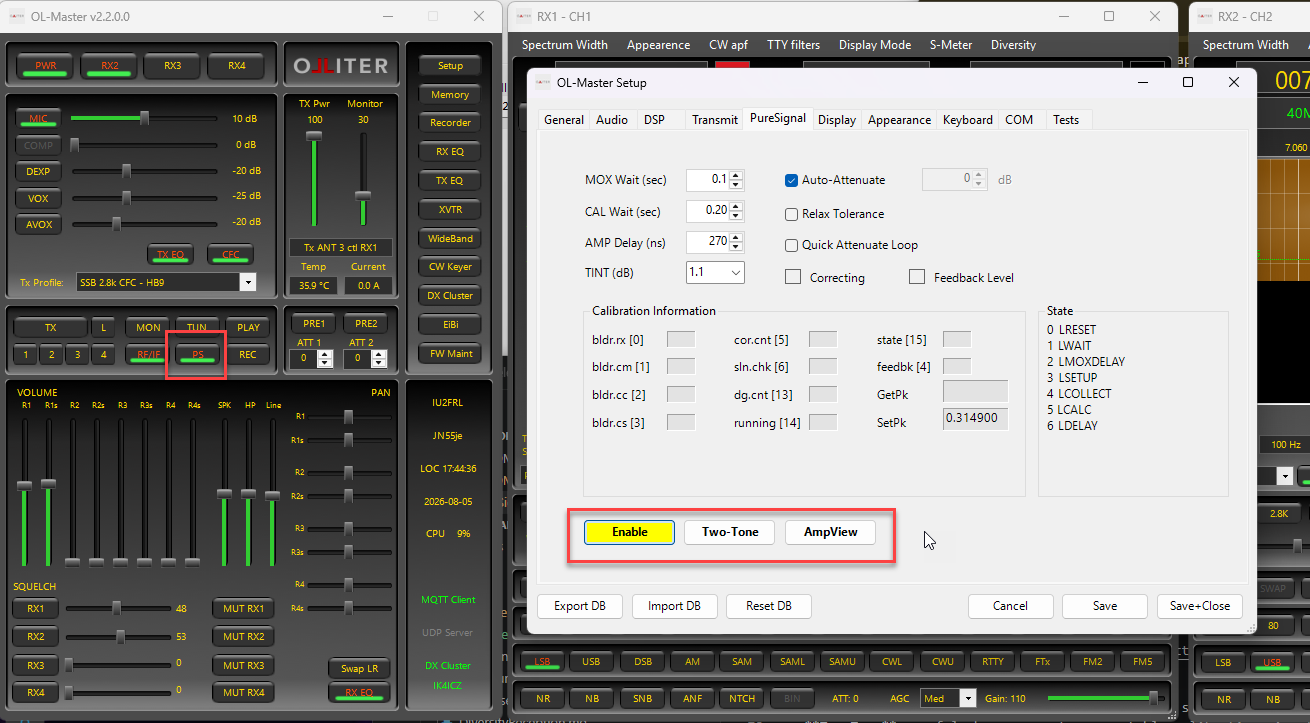The height and width of the screenshot is (723, 1310).
Task: Open Display Mode menu in RX1 window
Action: pos(875,45)
